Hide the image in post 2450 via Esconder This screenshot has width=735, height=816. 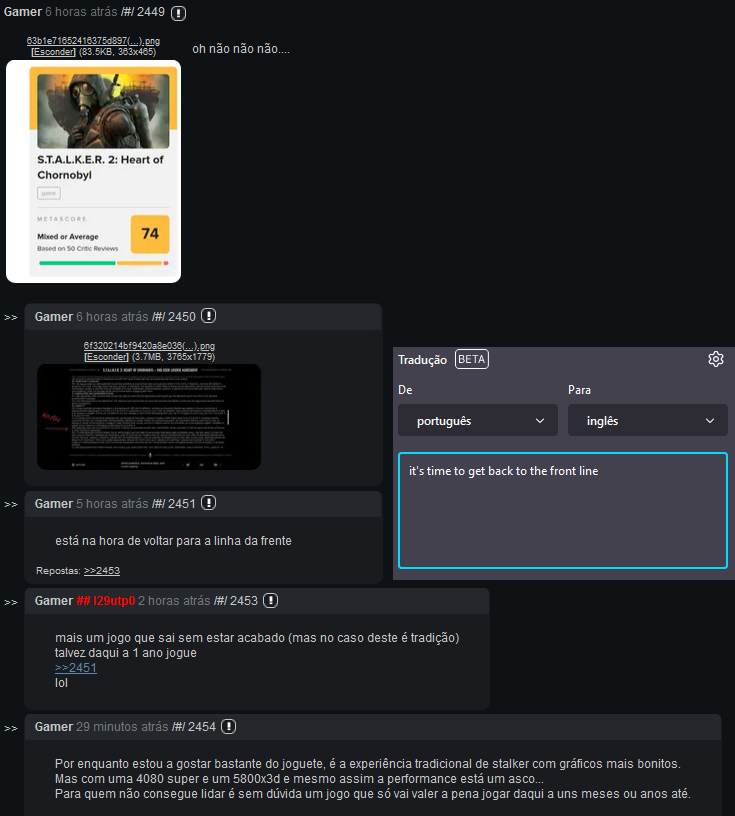click(x=106, y=357)
